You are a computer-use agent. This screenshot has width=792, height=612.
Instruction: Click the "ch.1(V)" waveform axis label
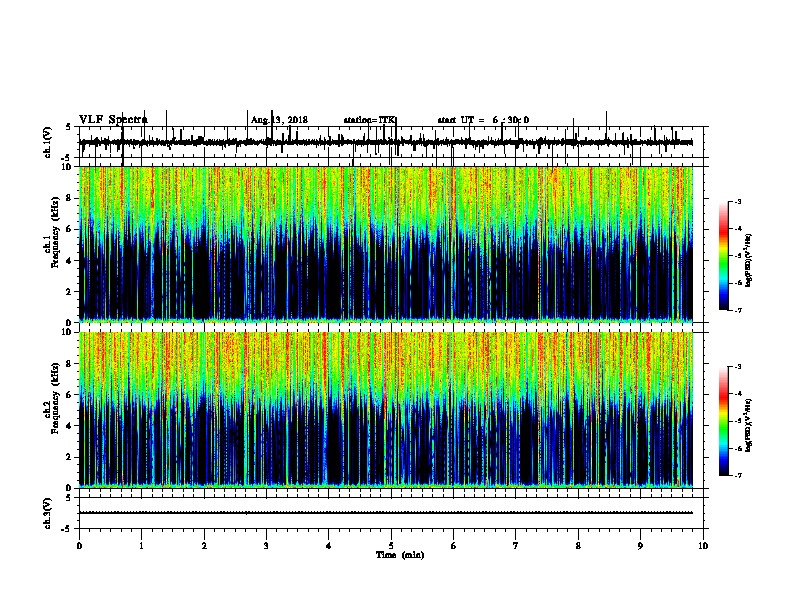(x=48, y=142)
